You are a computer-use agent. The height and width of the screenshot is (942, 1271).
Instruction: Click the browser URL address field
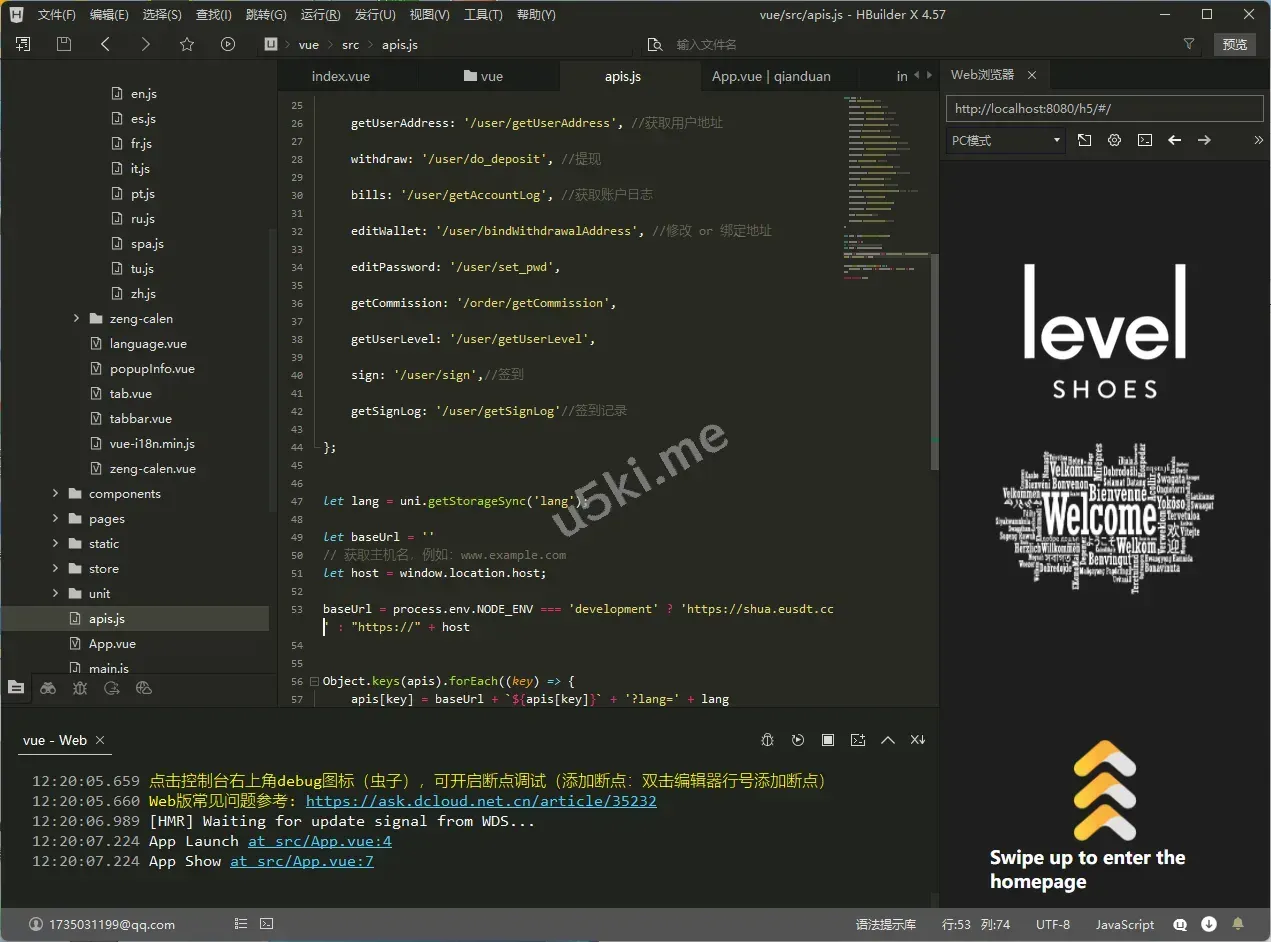click(x=1104, y=109)
